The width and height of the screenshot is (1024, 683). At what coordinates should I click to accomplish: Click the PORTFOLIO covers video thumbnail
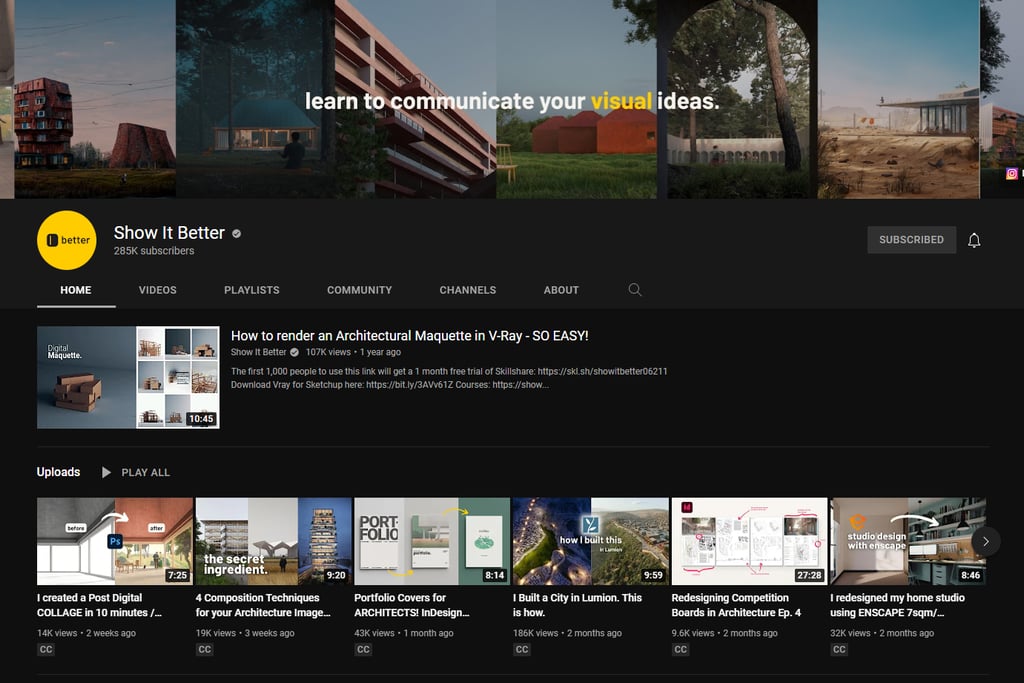click(432, 541)
